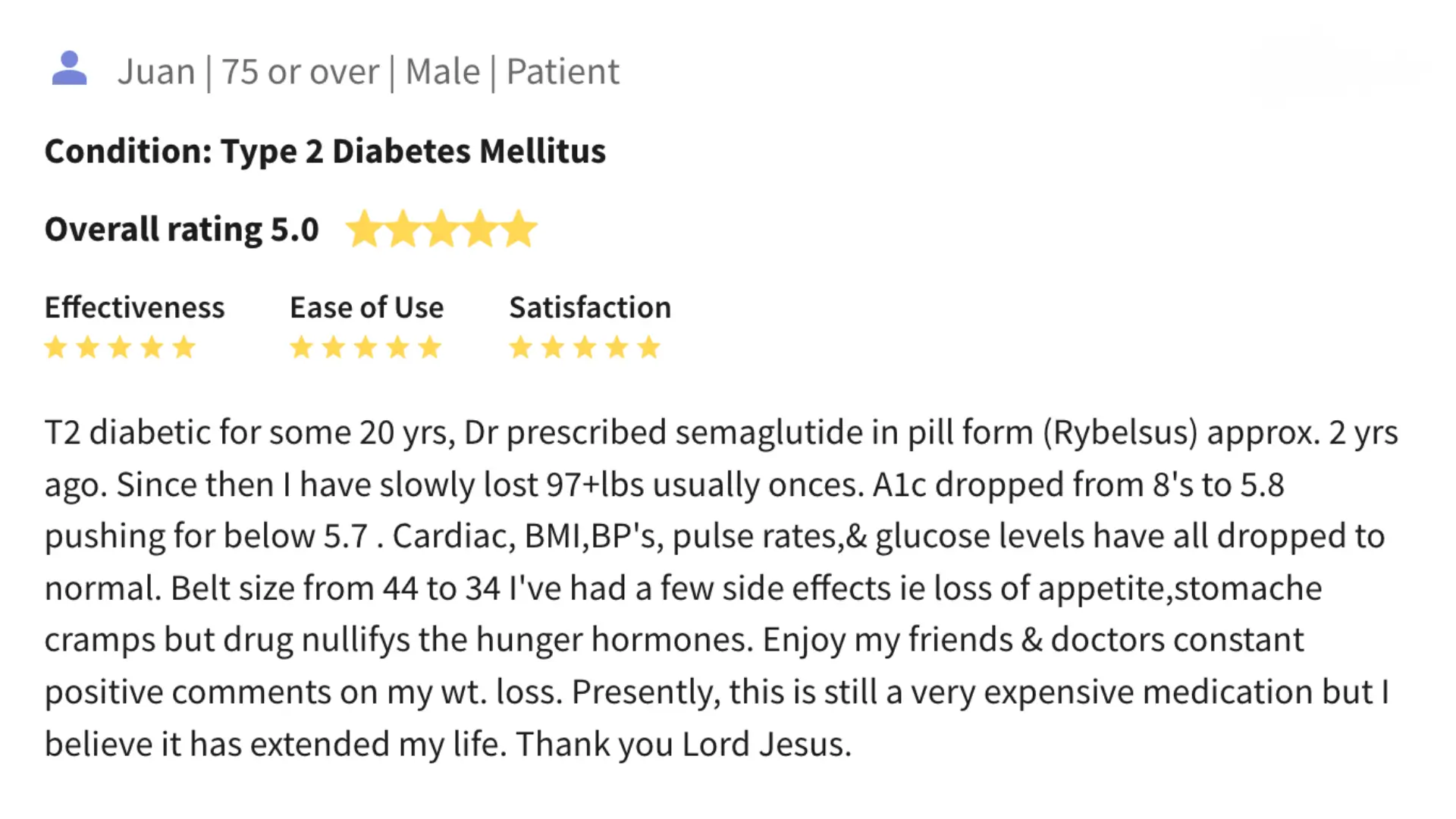Click the Effectiveness label
This screenshot has width=1456, height=819.
coord(135,307)
